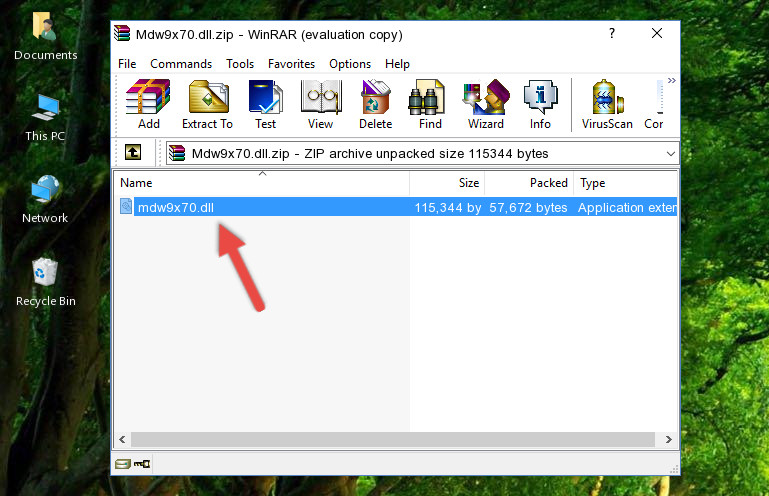Run the Test archive tool
The height and width of the screenshot is (496, 769).
tap(265, 104)
